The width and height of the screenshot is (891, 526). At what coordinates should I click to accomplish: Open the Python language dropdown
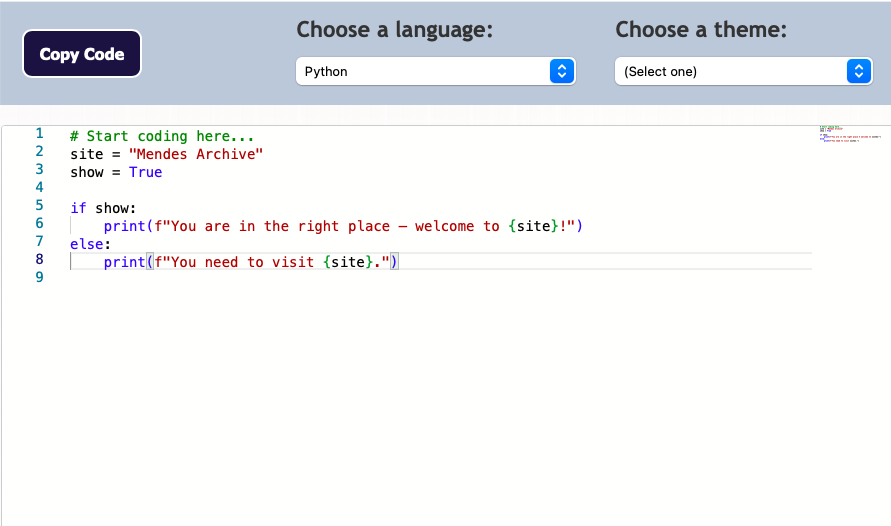click(436, 72)
